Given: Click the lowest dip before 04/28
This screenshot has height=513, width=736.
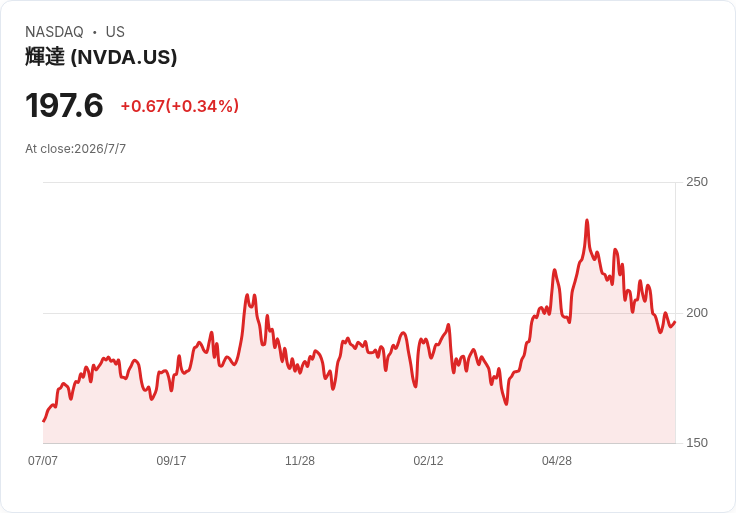Looking at the screenshot, I should 506,403.
